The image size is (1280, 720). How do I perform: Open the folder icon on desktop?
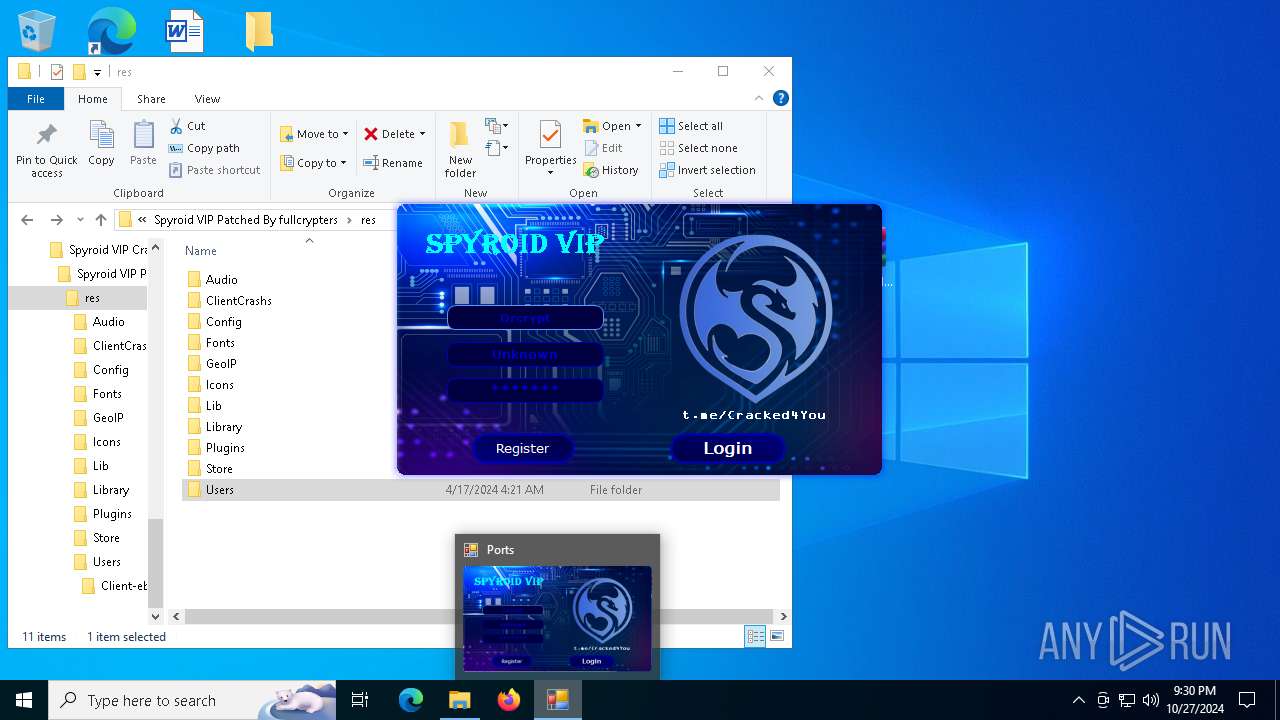pos(259,31)
